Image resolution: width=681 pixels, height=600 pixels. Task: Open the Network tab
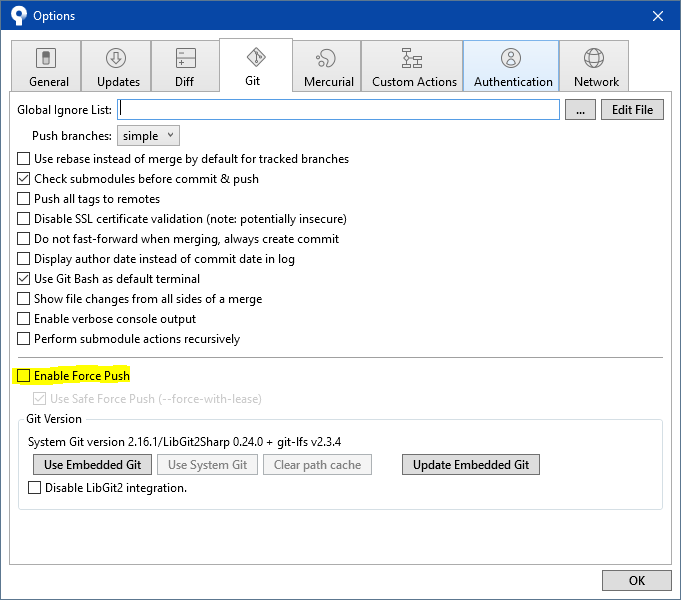point(594,66)
